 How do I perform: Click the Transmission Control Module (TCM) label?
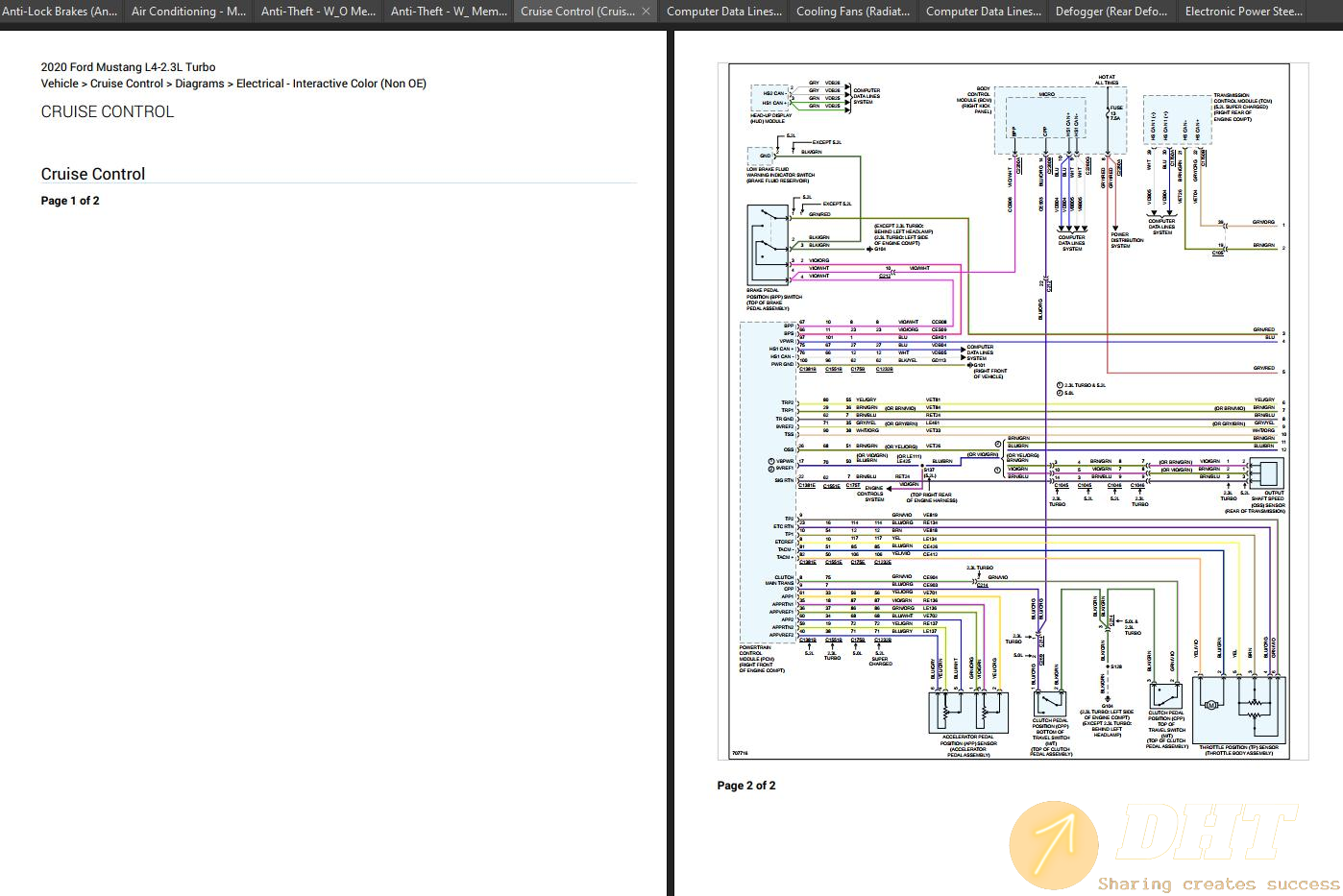1242,107
